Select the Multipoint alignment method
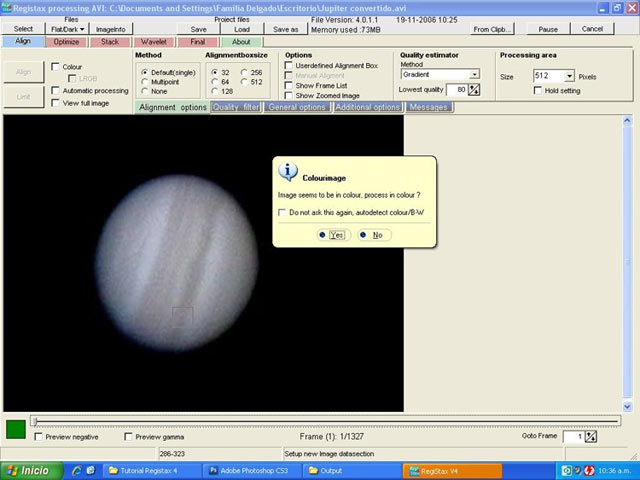This screenshot has height=480, width=640. (x=145, y=82)
